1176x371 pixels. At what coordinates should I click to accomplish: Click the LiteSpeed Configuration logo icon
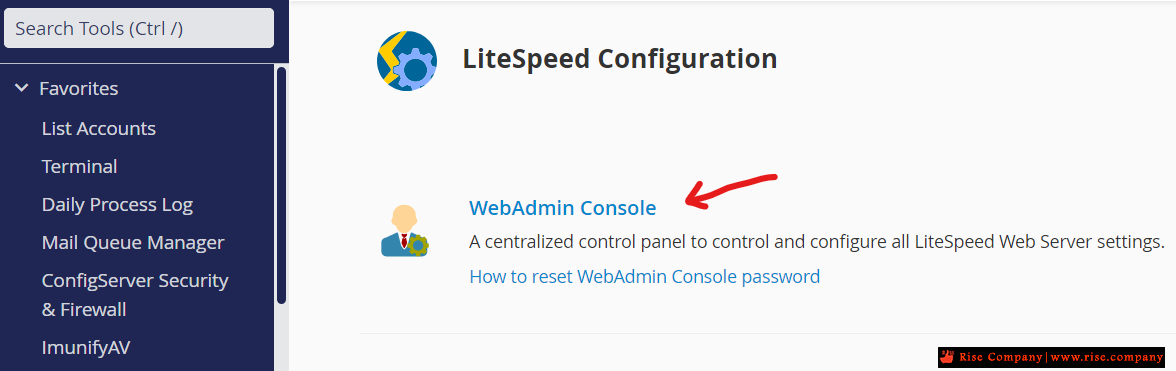pyautogui.click(x=406, y=61)
